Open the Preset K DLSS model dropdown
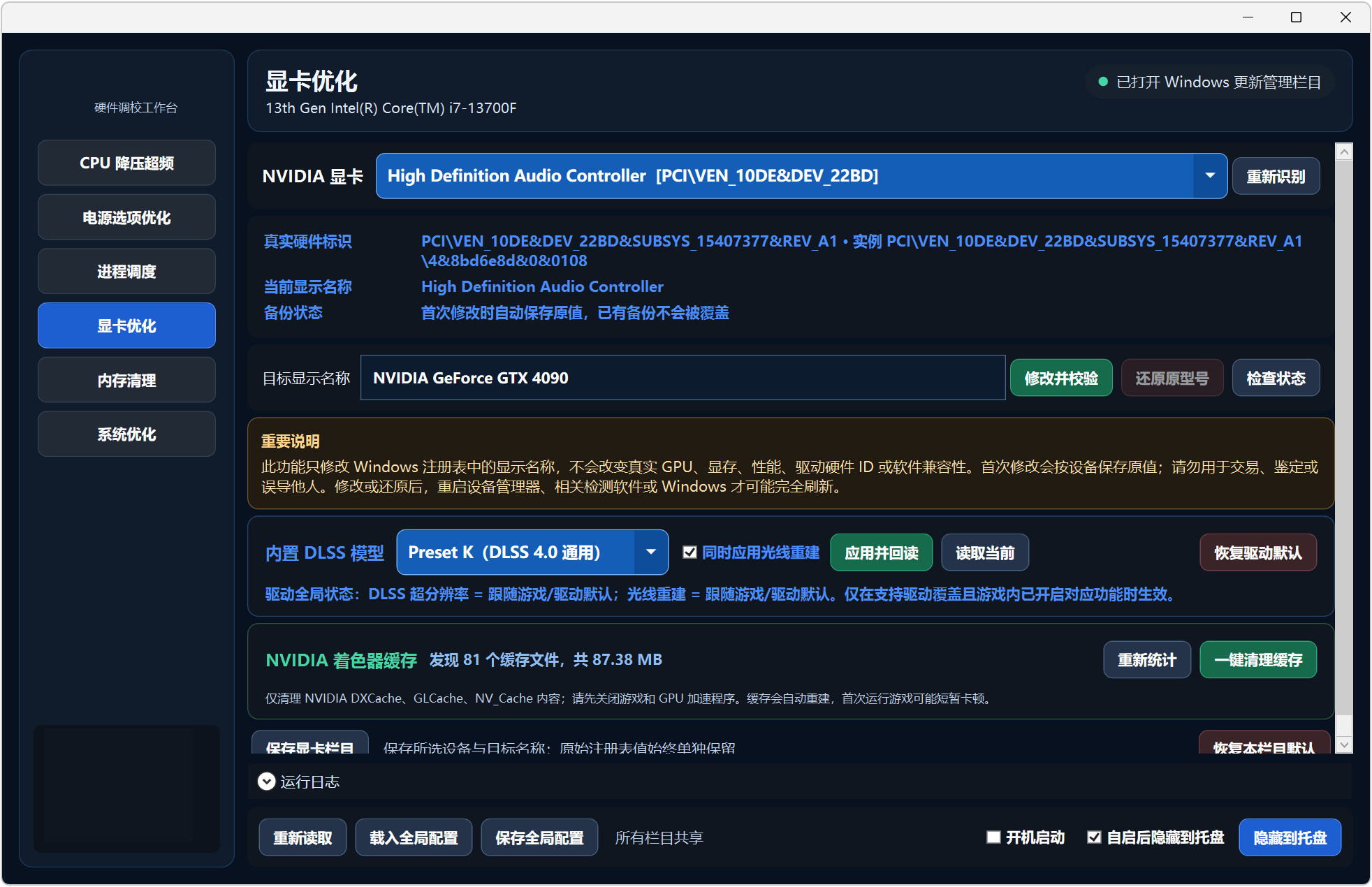 pyautogui.click(x=532, y=552)
